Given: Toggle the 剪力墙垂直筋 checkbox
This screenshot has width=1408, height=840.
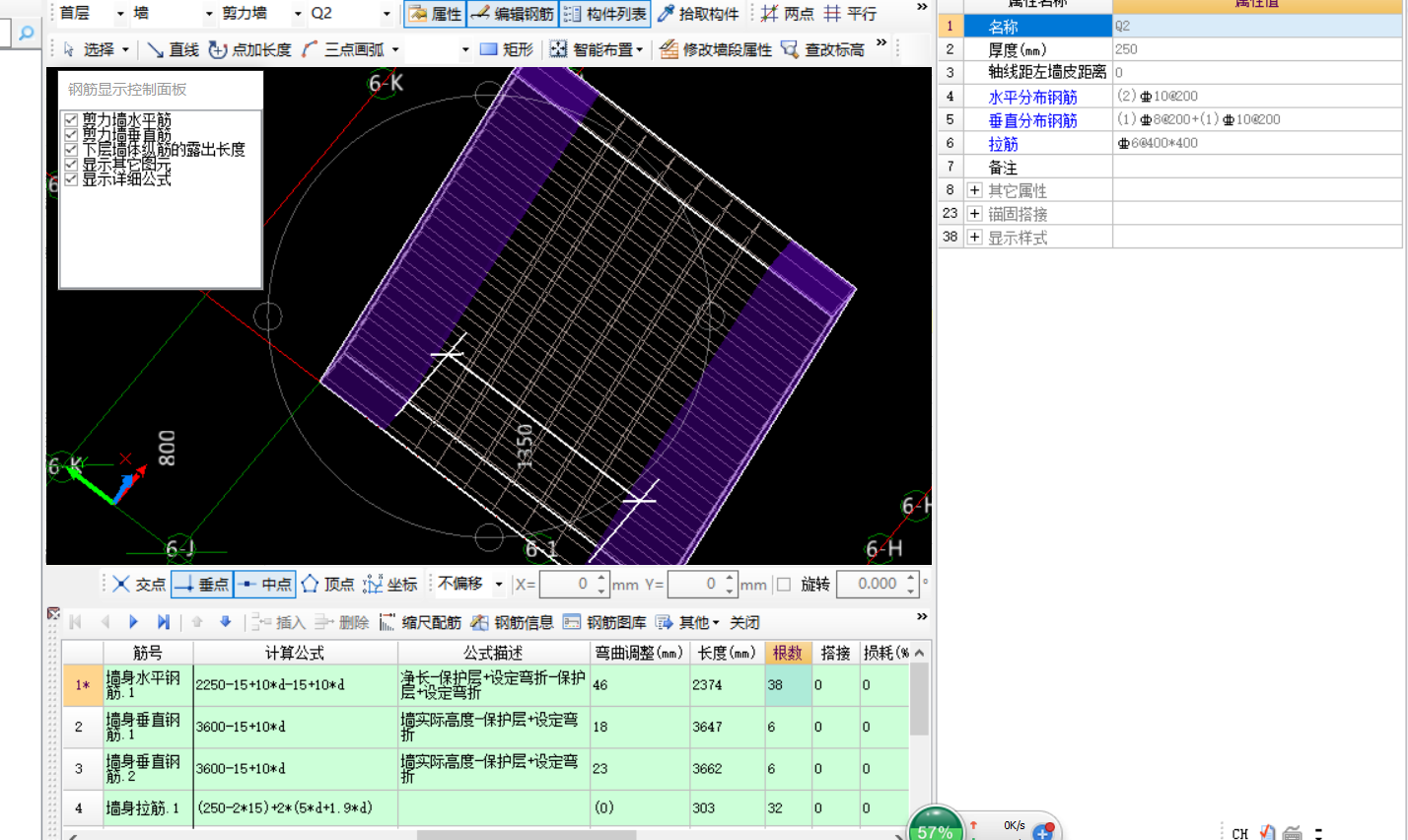Looking at the screenshot, I should [71, 134].
